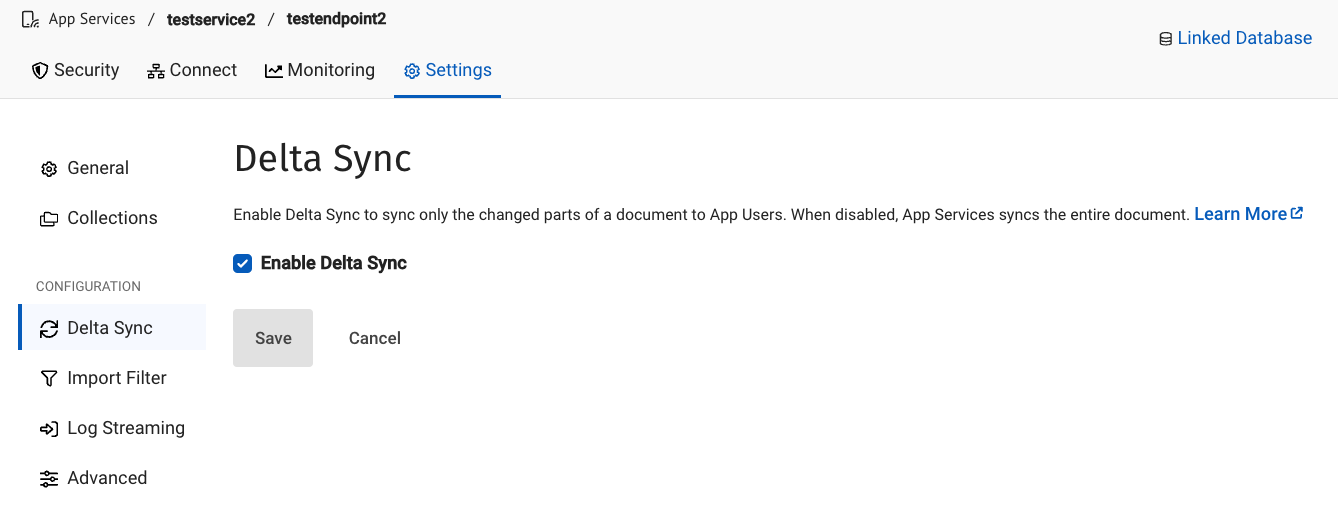Open the Linked Database link
Image resolution: width=1338 pixels, height=528 pixels.
coord(1244,39)
